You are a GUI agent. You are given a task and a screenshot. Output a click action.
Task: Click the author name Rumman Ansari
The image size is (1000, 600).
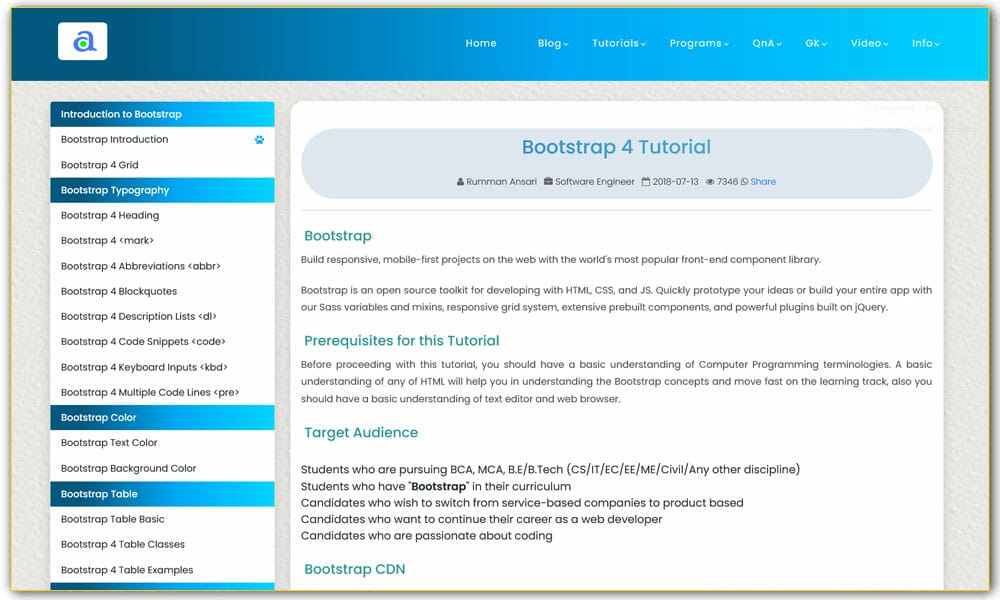(x=501, y=182)
